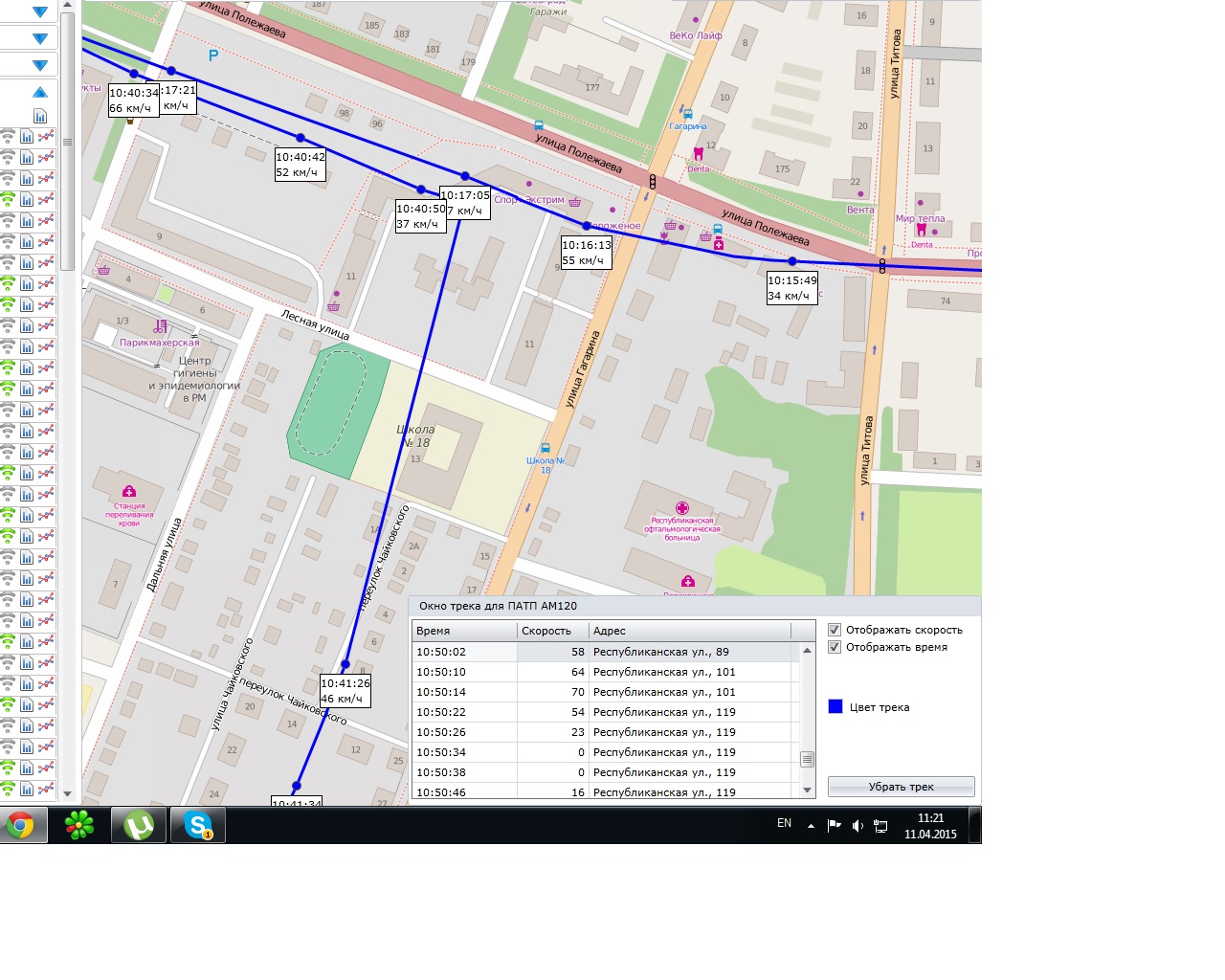Screen dimensions: 1225x980
Task: Expand the first collapsed sidebar panel
Action: 40,12
